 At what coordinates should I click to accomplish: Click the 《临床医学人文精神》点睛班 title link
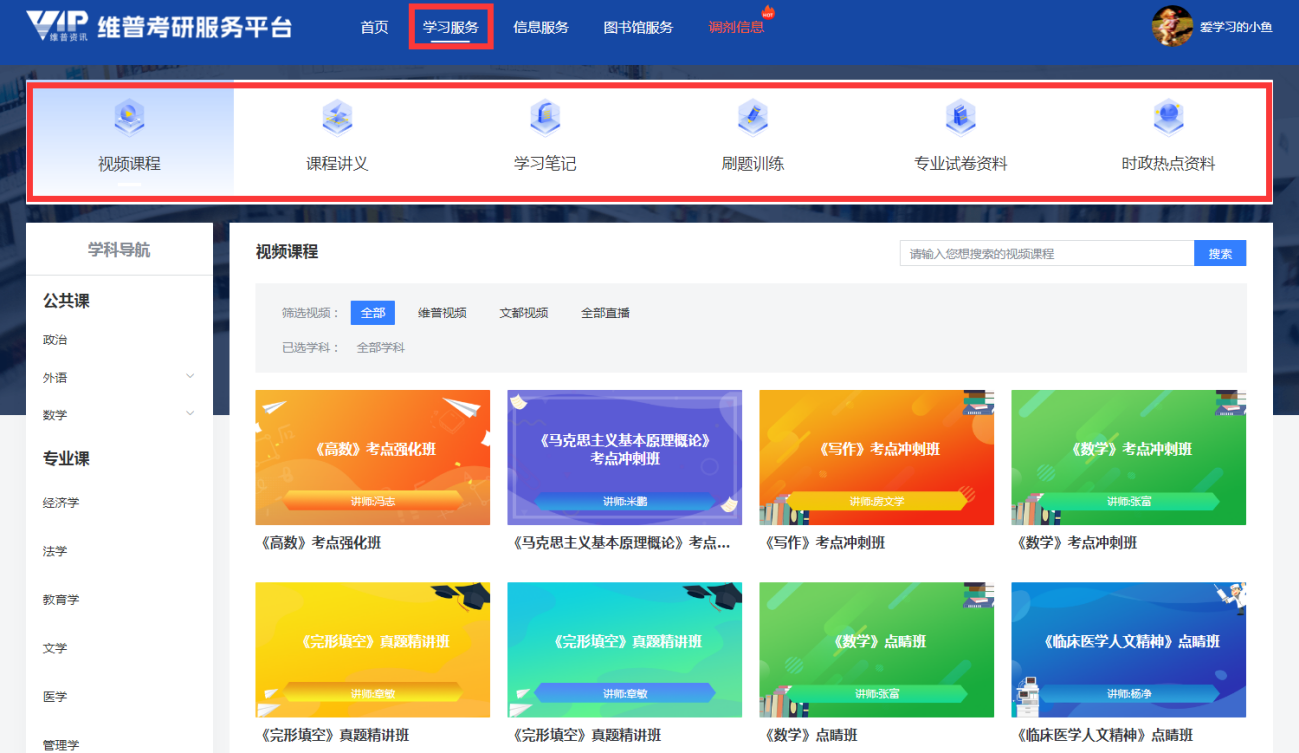click(x=1103, y=736)
